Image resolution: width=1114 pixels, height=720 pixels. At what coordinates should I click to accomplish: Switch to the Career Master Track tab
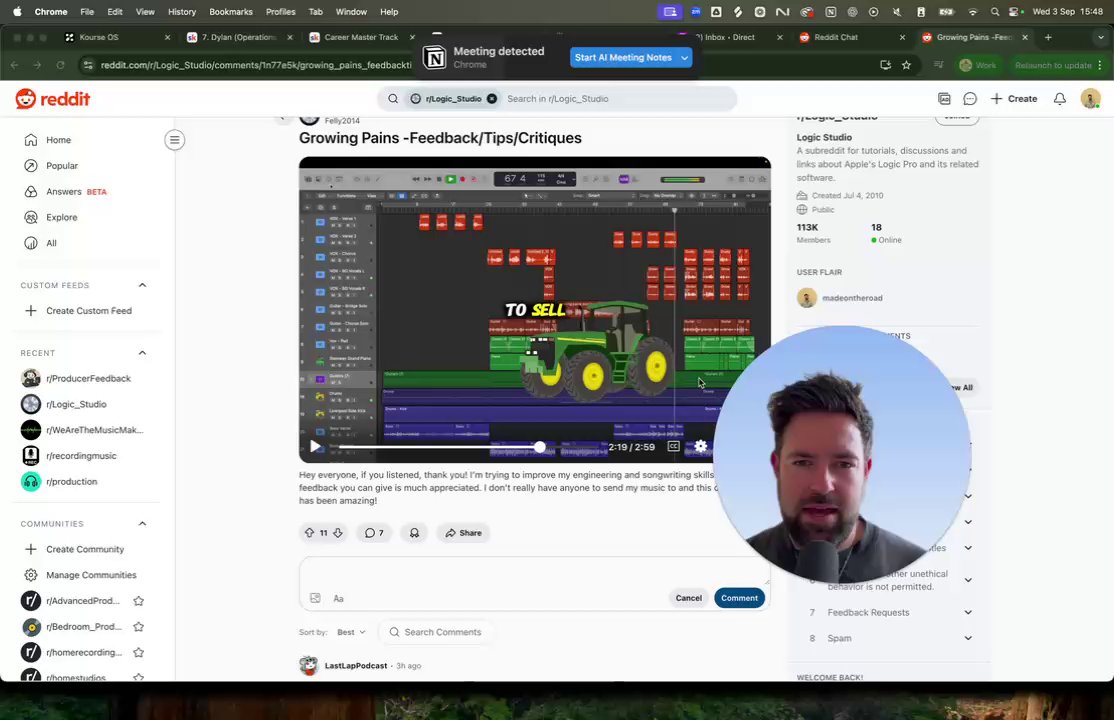tap(361, 37)
